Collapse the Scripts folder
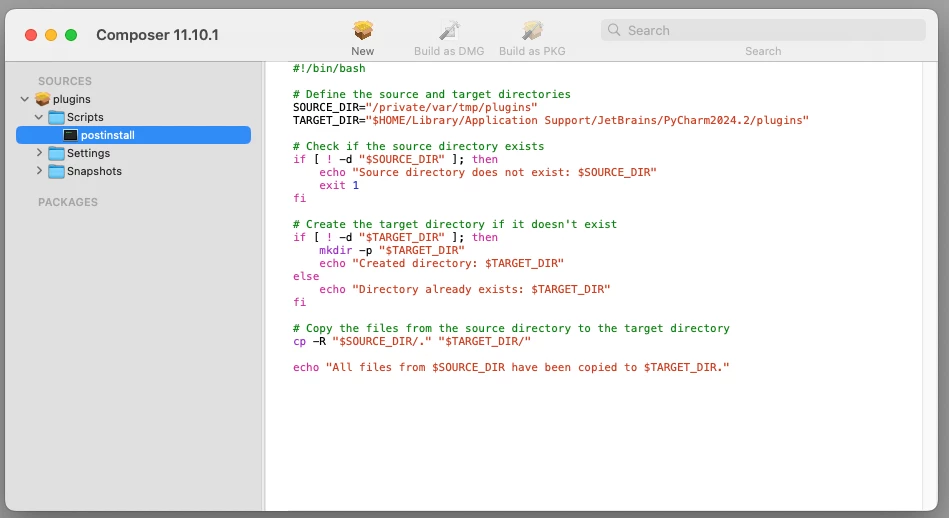Image resolution: width=949 pixels, height=518 pixels. [39, 117]
